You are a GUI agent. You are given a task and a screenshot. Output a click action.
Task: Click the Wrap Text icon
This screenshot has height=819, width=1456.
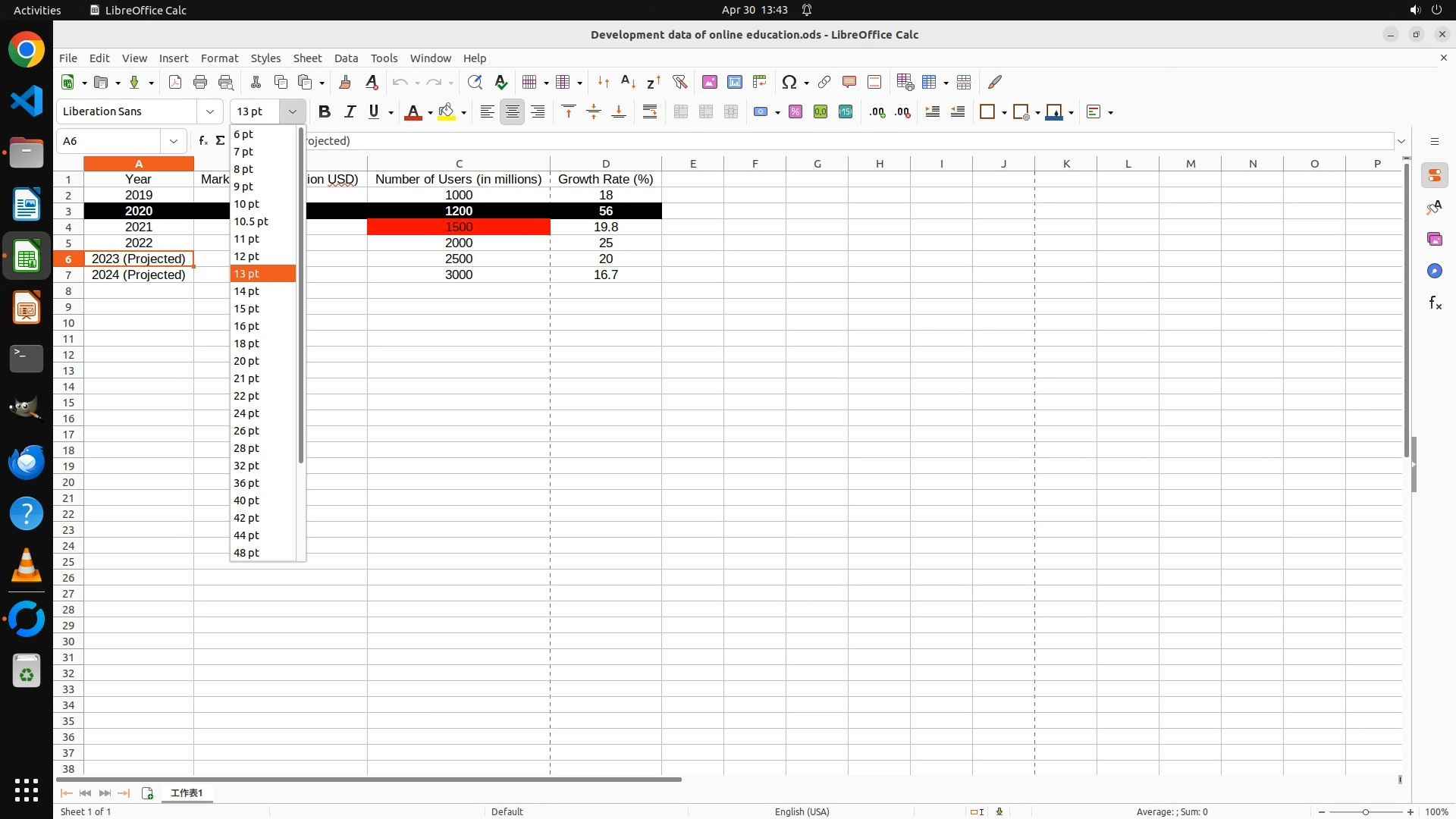[x=650, y=111]
